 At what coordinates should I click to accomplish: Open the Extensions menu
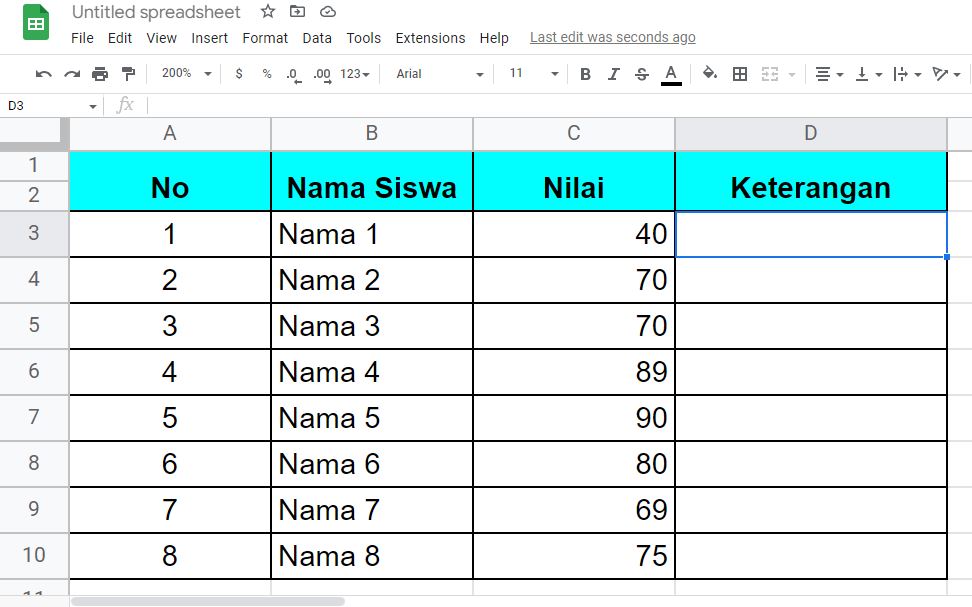pyautogui.click(x=430, y=38)
